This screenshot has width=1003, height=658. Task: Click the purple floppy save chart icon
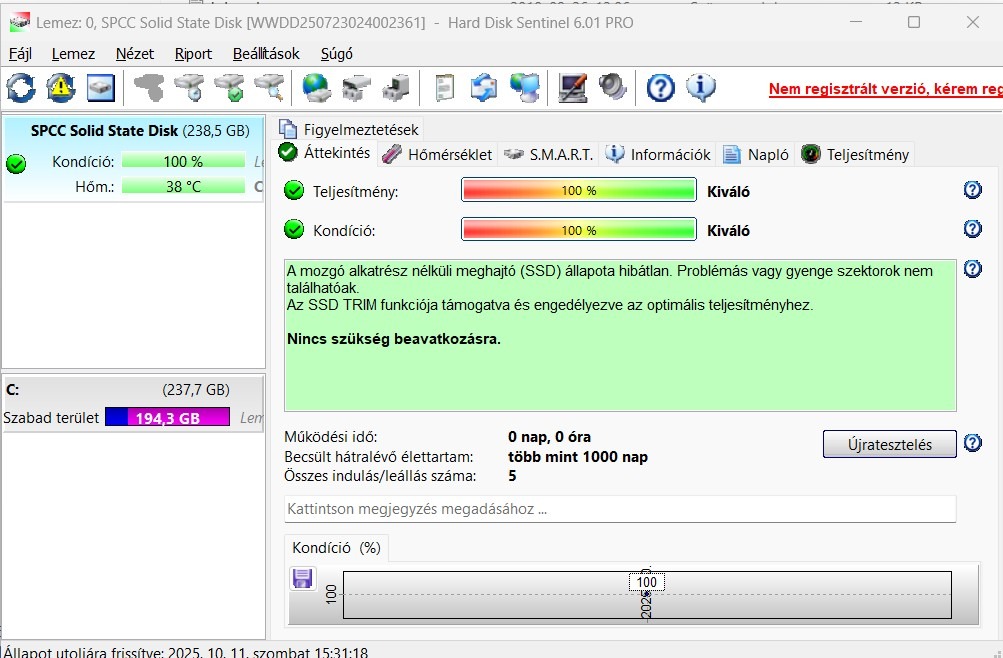click(x=302, y=578)
